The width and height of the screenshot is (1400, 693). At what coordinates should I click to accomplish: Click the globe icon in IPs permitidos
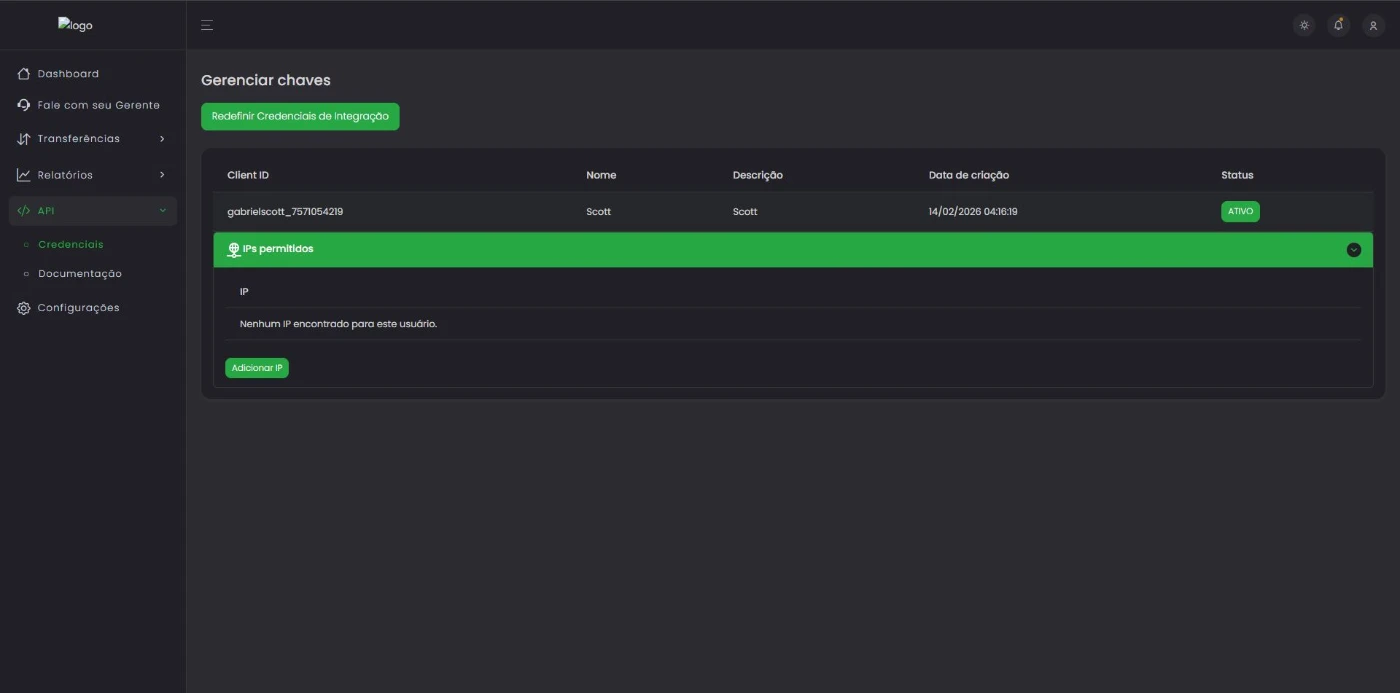(x=234, y=249)
